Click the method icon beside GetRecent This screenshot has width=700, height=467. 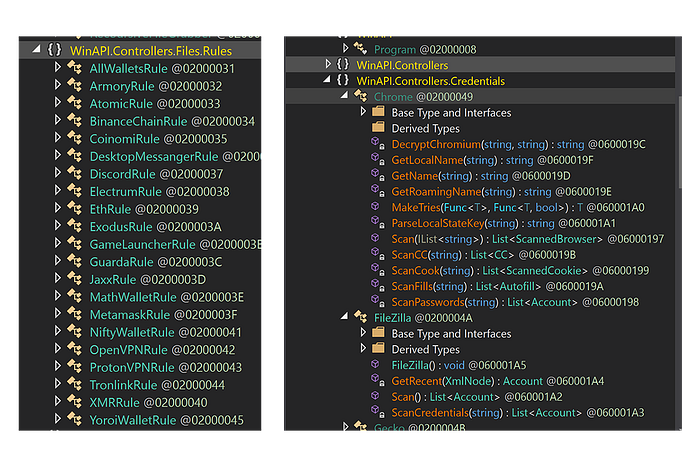[378, 380]
